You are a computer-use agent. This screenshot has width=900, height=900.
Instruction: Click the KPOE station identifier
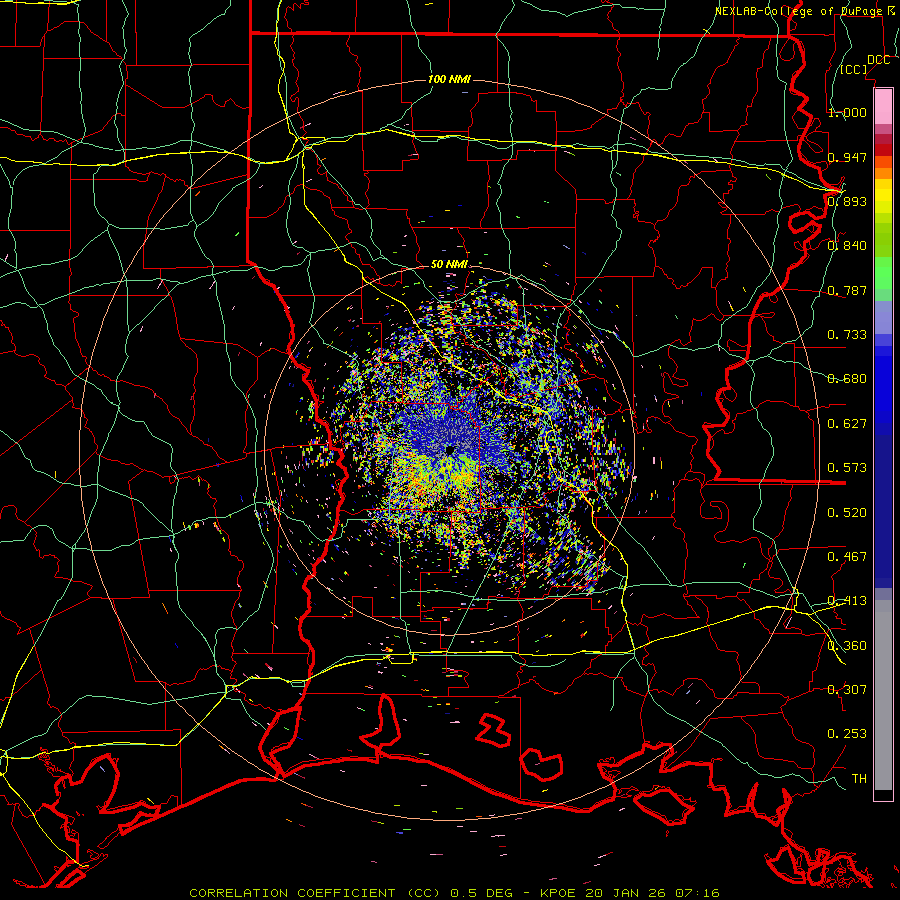(x=559, y=893)
